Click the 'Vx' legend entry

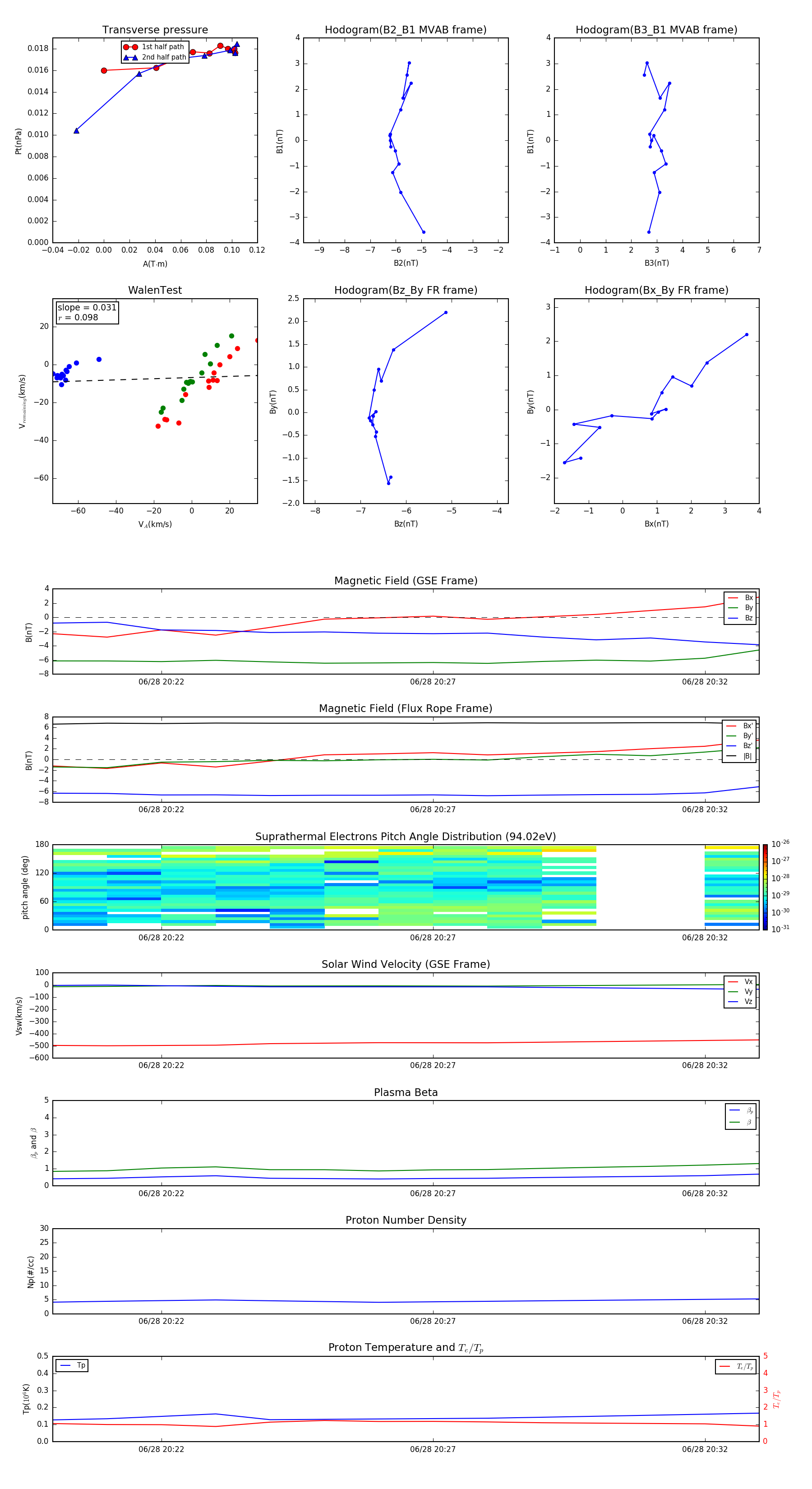pyautogui.click(x=741, y=981)
